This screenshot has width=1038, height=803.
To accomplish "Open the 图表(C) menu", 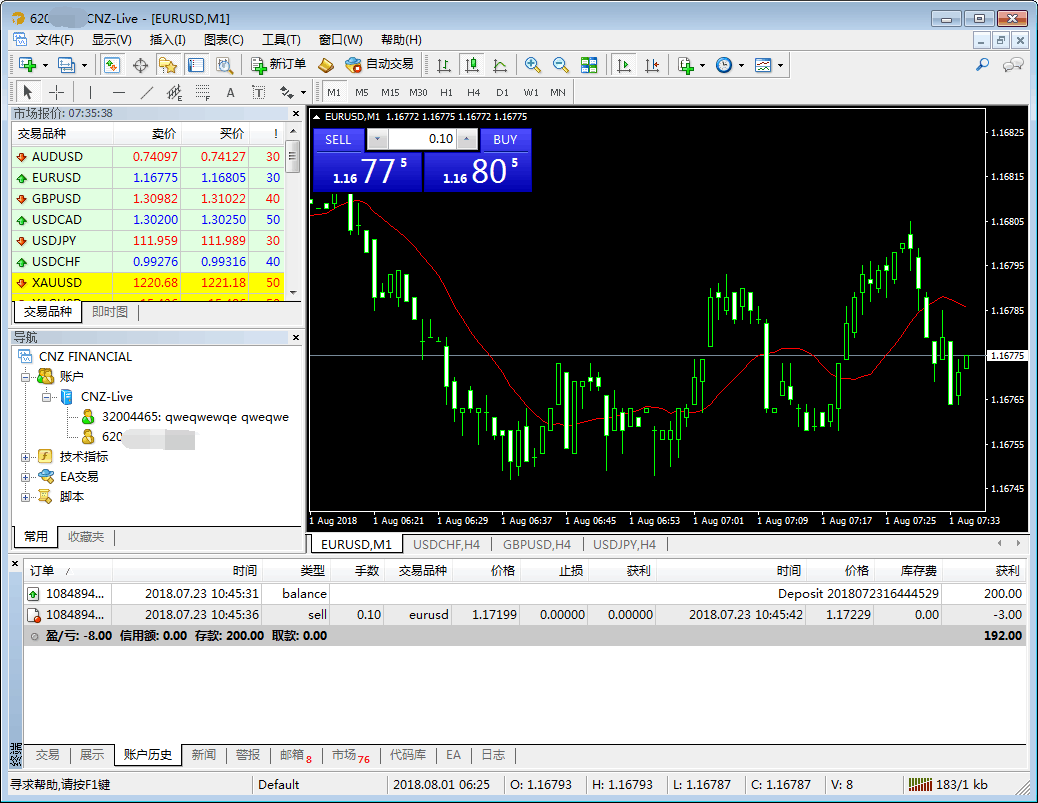I will 224,40.
